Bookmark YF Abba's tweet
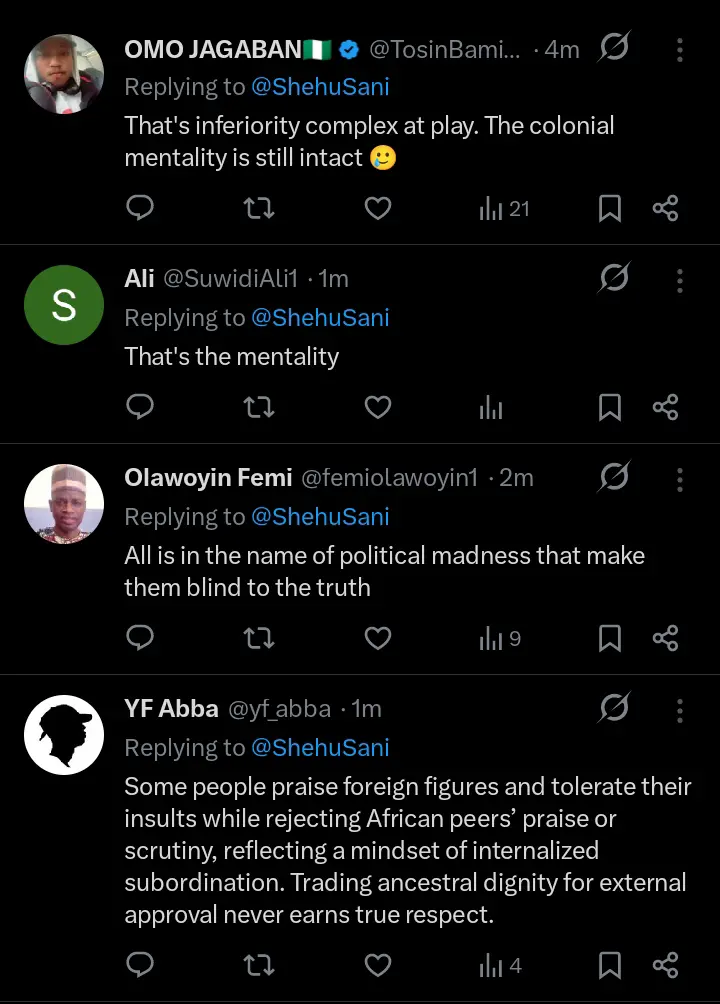Viewport: 720px width, 1004px height. (x=609, y=965)
